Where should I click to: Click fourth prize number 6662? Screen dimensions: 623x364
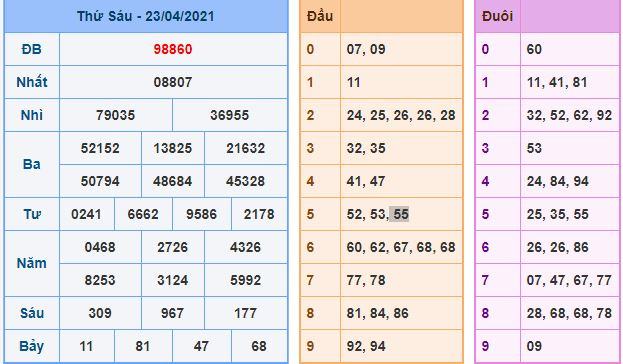click(143, 214)
